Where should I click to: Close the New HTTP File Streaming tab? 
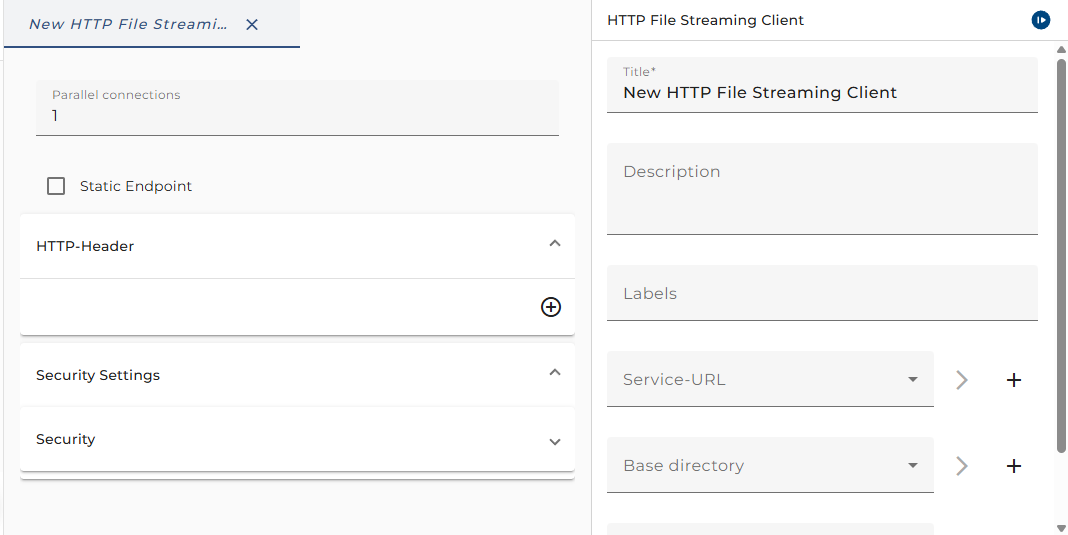(252, 25)
